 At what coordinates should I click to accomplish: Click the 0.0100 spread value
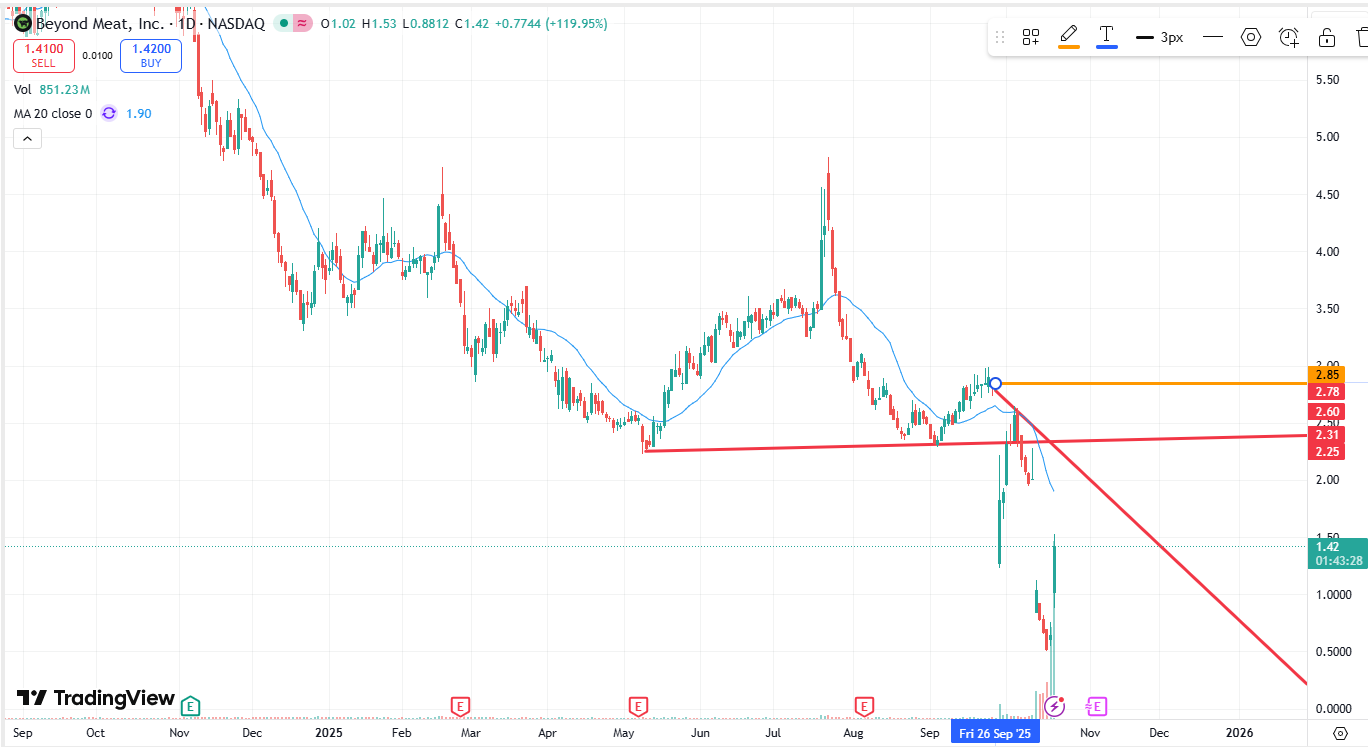click(97, 56)
